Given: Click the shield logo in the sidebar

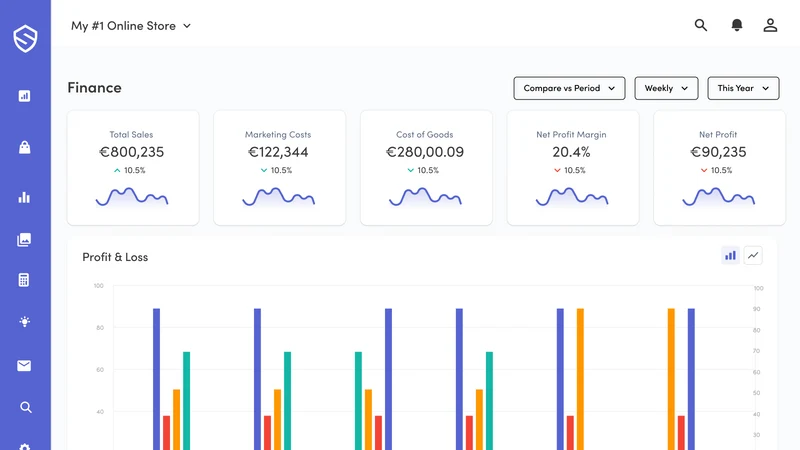Looking at the screenshot, I should (x=25, y=39).
